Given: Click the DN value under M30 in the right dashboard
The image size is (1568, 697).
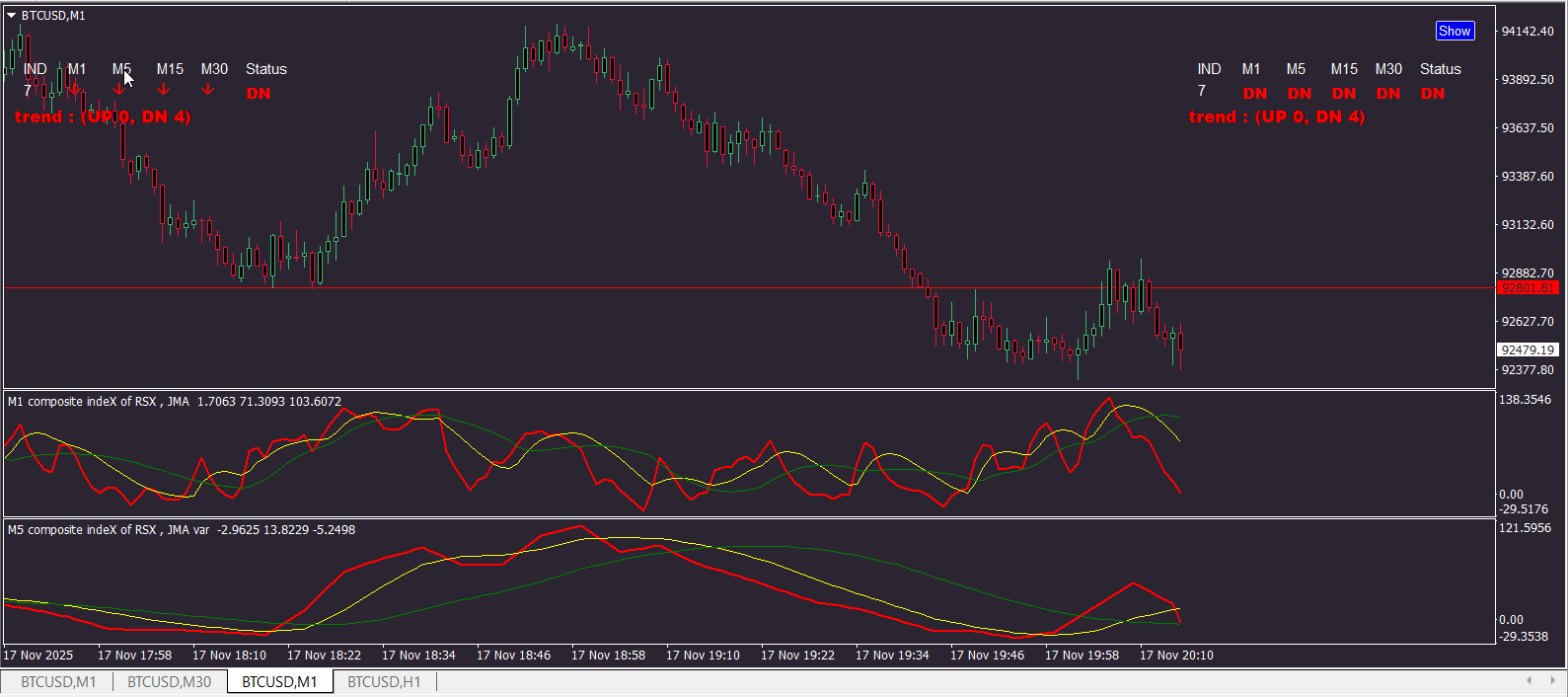Looking at the screenshot, I should click(1387, 94).
